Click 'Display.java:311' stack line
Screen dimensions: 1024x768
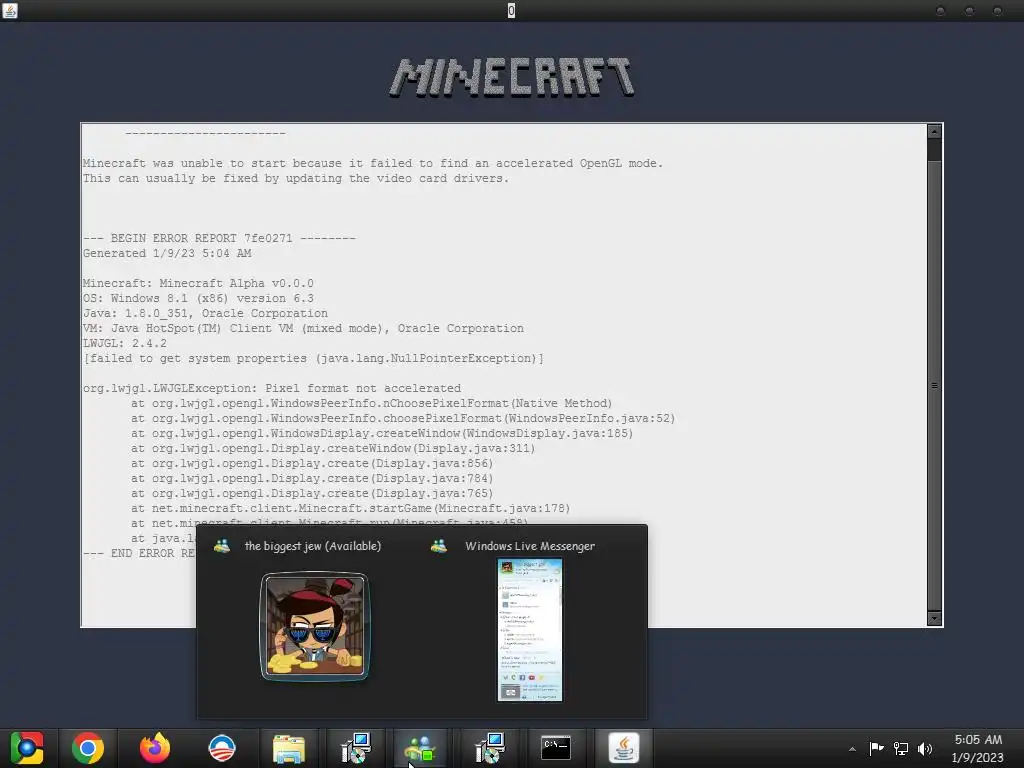tap(333, 449)
